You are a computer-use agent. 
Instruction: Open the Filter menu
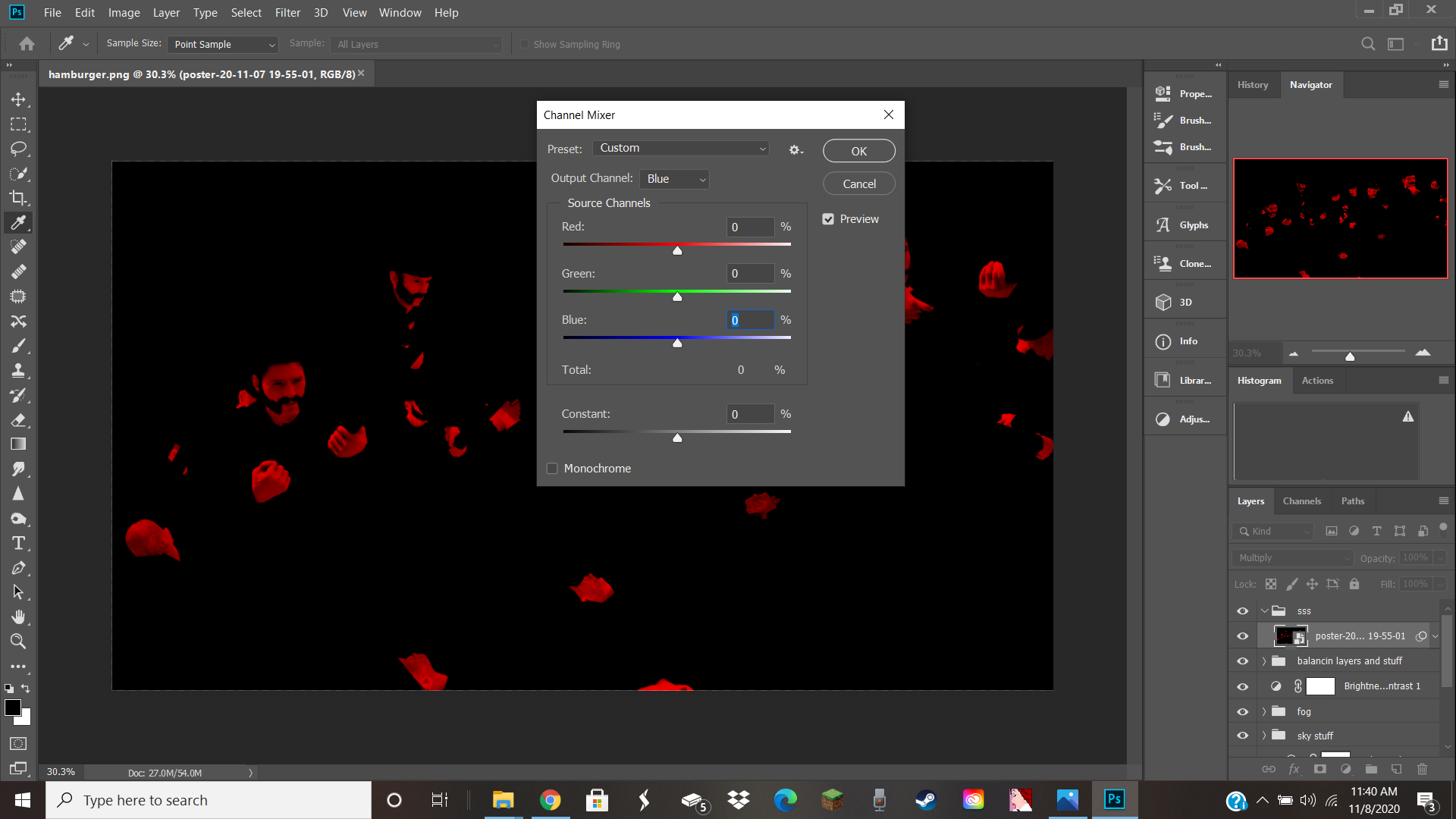(x=287, y=13)
